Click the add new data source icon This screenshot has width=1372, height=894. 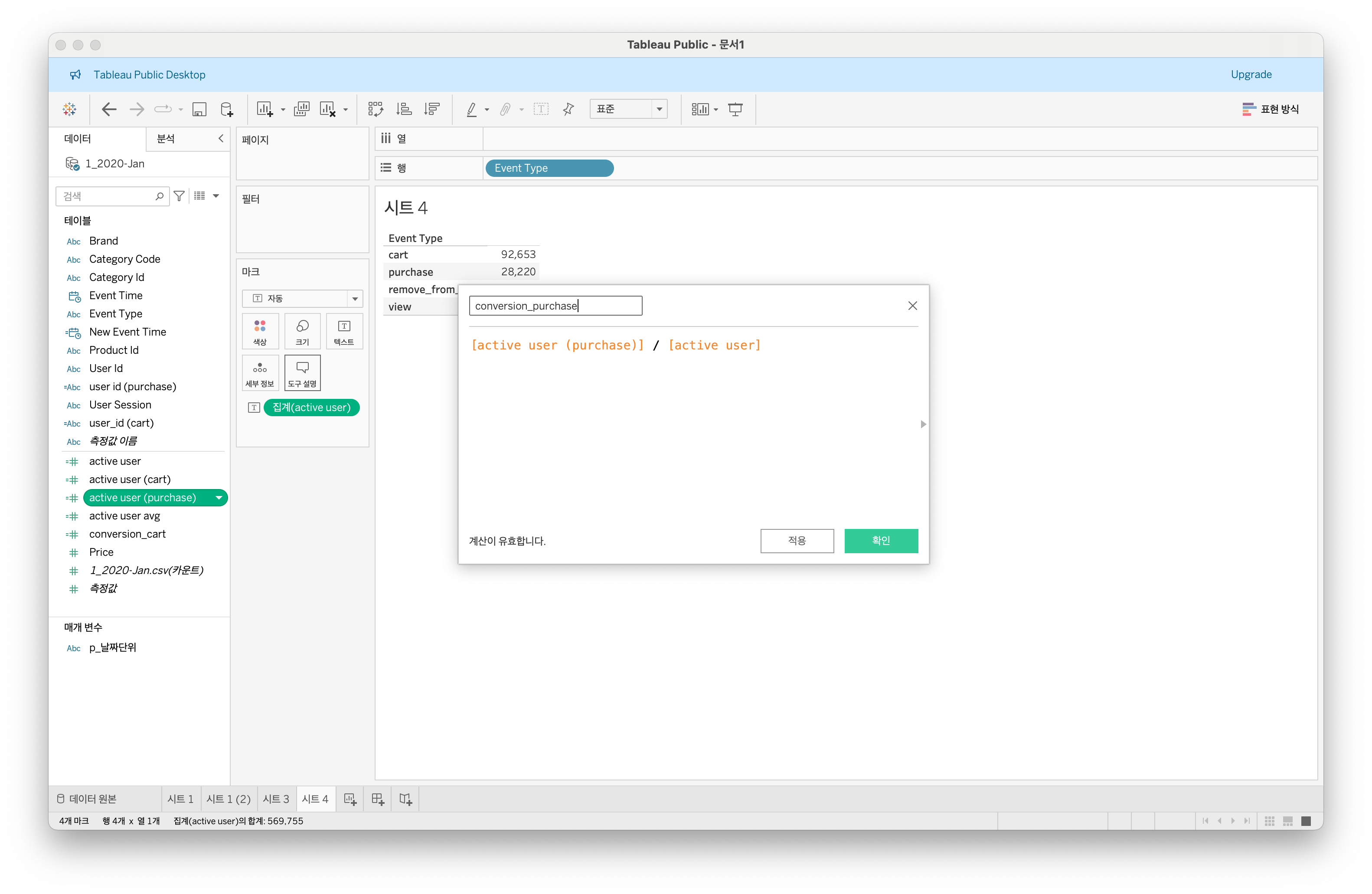coord(226,109)
